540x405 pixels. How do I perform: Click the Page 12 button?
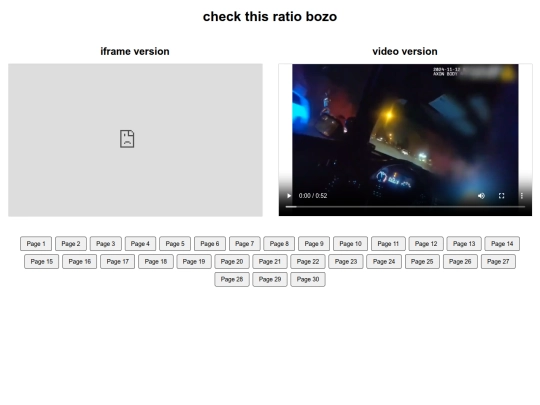426,244
